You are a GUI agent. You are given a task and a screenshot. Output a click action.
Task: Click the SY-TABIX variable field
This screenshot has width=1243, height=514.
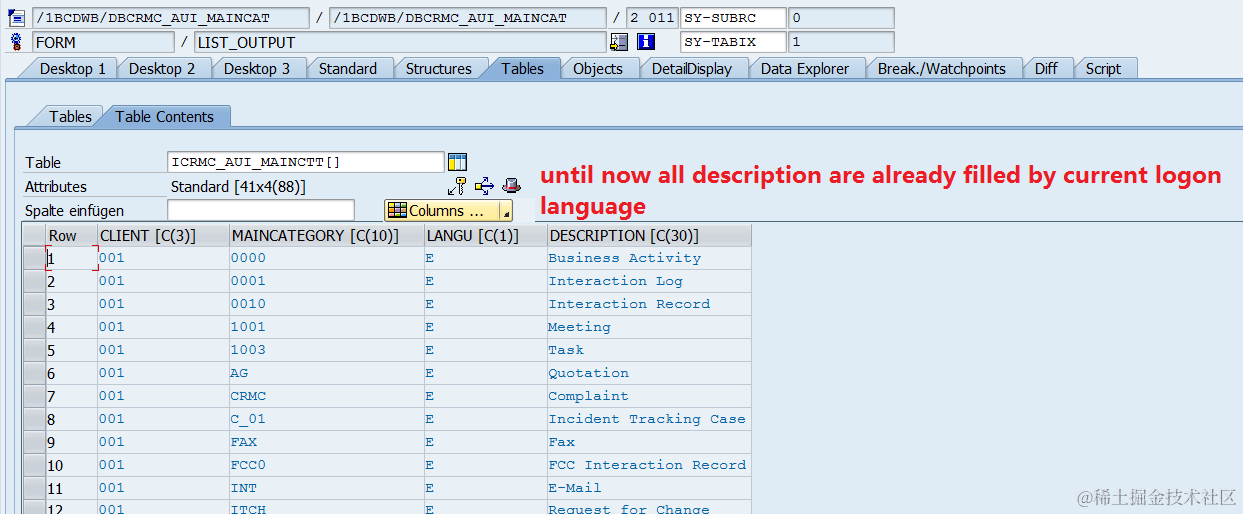coord(733,42)
